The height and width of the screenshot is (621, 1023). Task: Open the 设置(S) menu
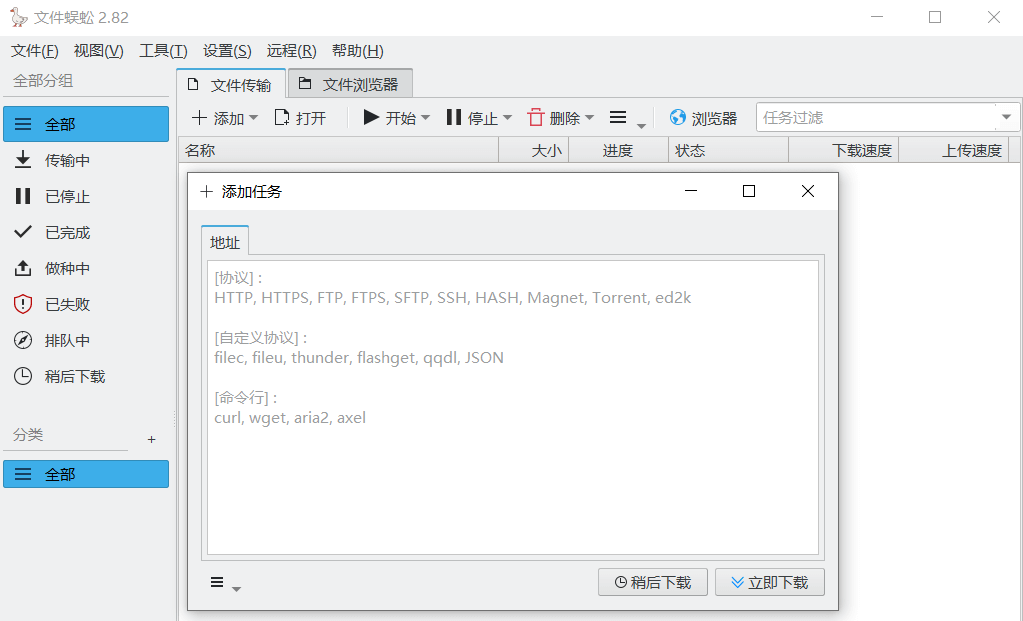pyautogui.click(x=227, y=51)
